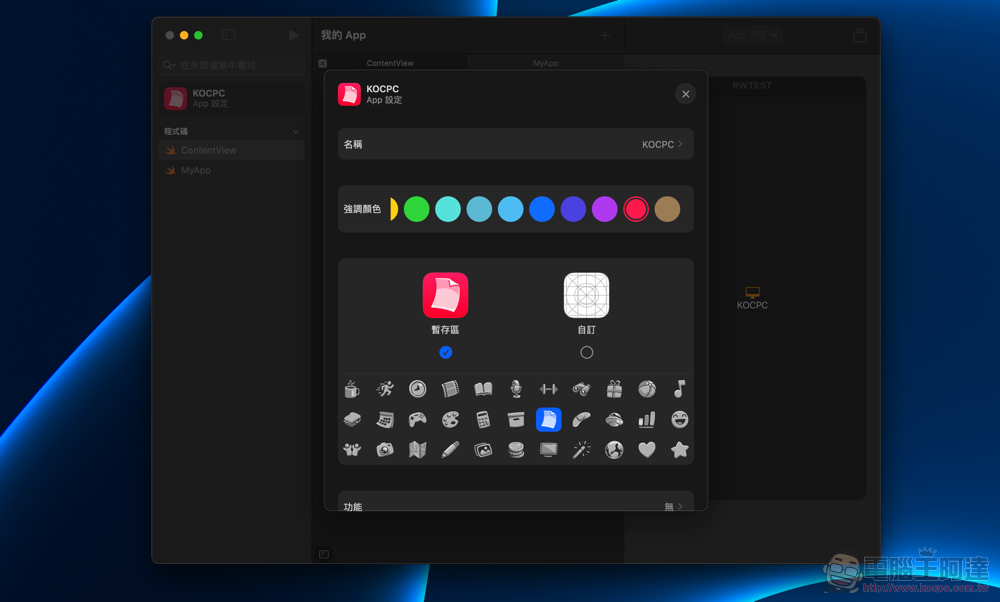Pick the heart icon

[x=647, y=450]
